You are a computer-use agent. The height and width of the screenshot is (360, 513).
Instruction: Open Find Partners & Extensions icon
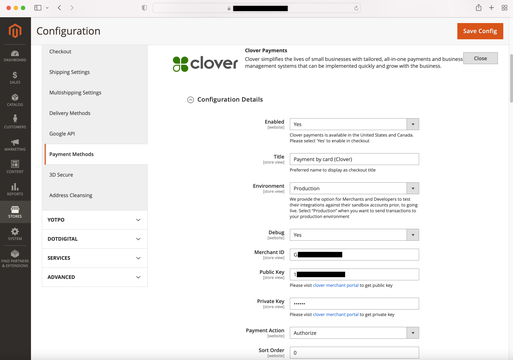[x=15, y=258]
